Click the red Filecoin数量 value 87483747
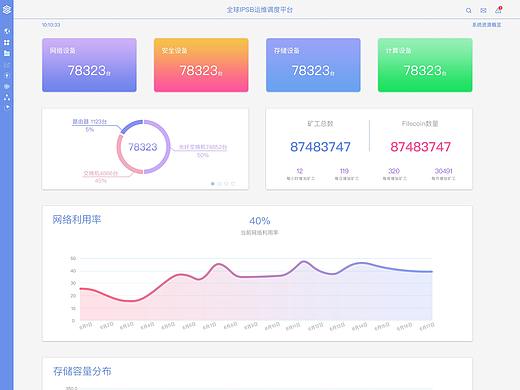520x390 pixels. coord(420,147)
